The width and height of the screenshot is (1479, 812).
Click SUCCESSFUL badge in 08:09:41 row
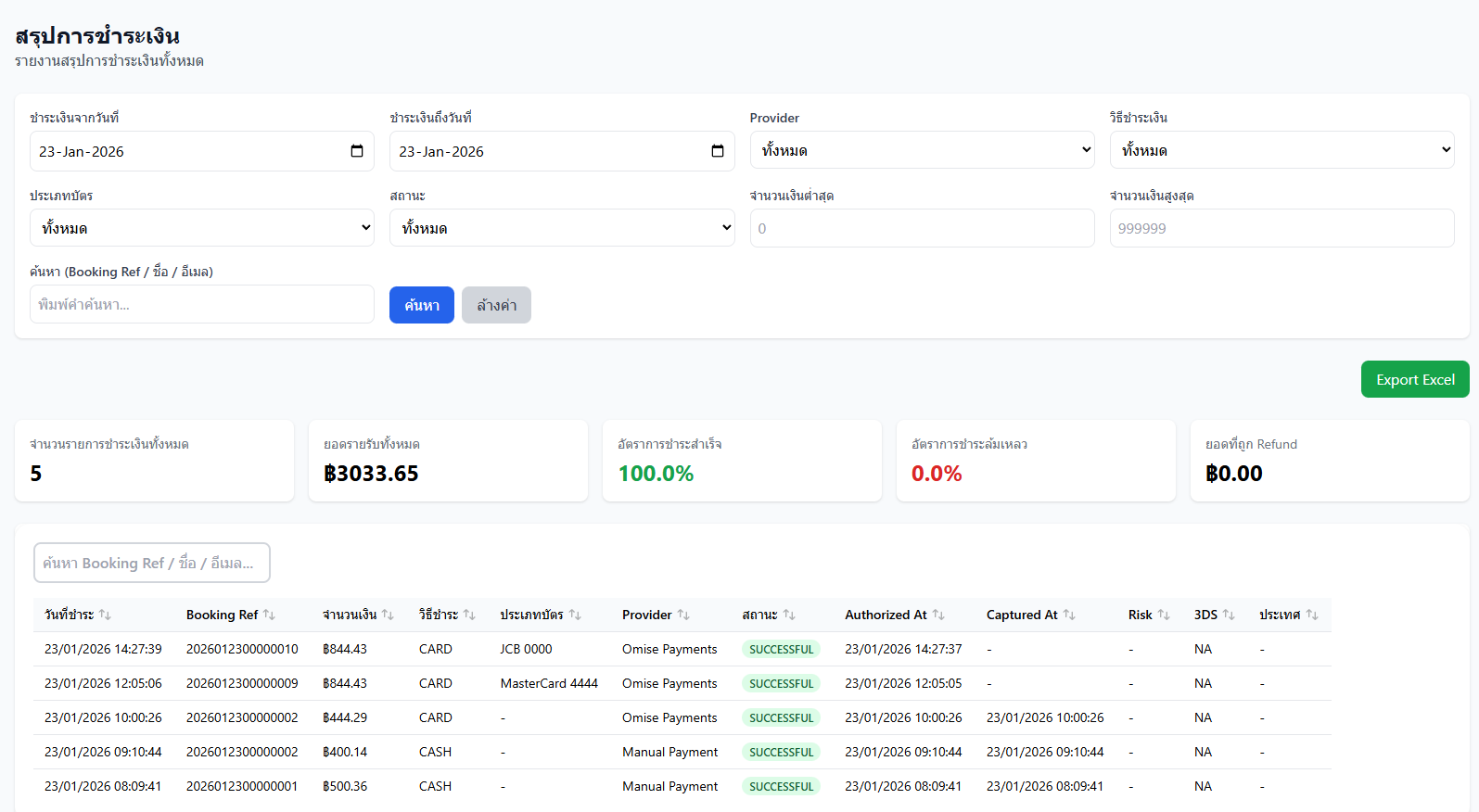781,786
